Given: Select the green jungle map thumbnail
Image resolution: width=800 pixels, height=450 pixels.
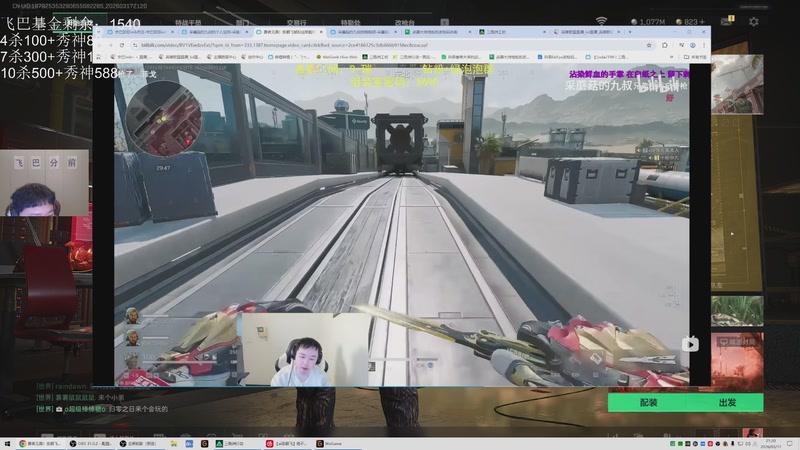Looking at the screenshot, I should click(x=737, y=311).
